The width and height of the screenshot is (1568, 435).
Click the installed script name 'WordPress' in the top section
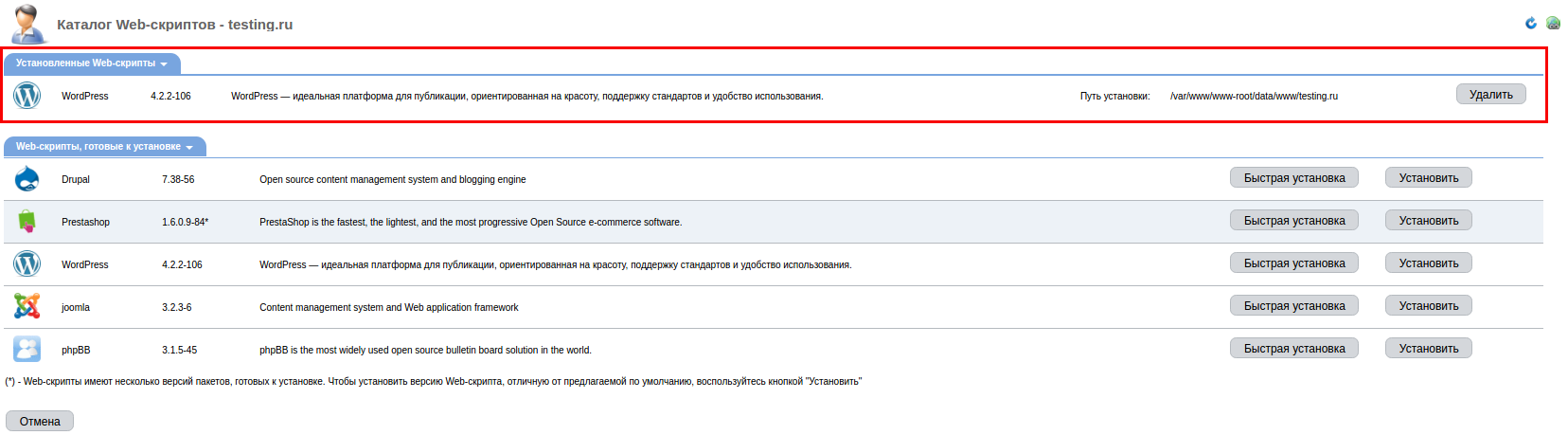tap(85, 96)
